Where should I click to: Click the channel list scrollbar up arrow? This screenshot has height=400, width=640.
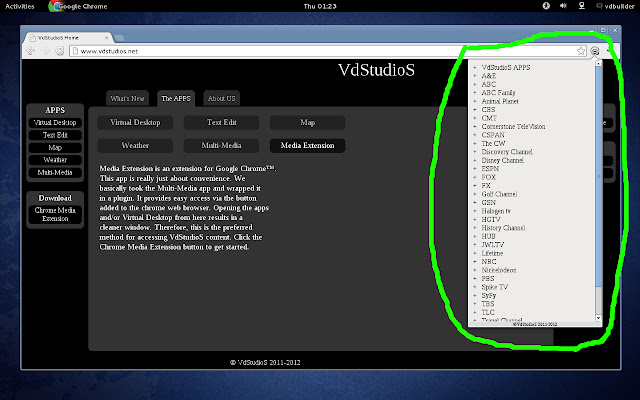598,63
